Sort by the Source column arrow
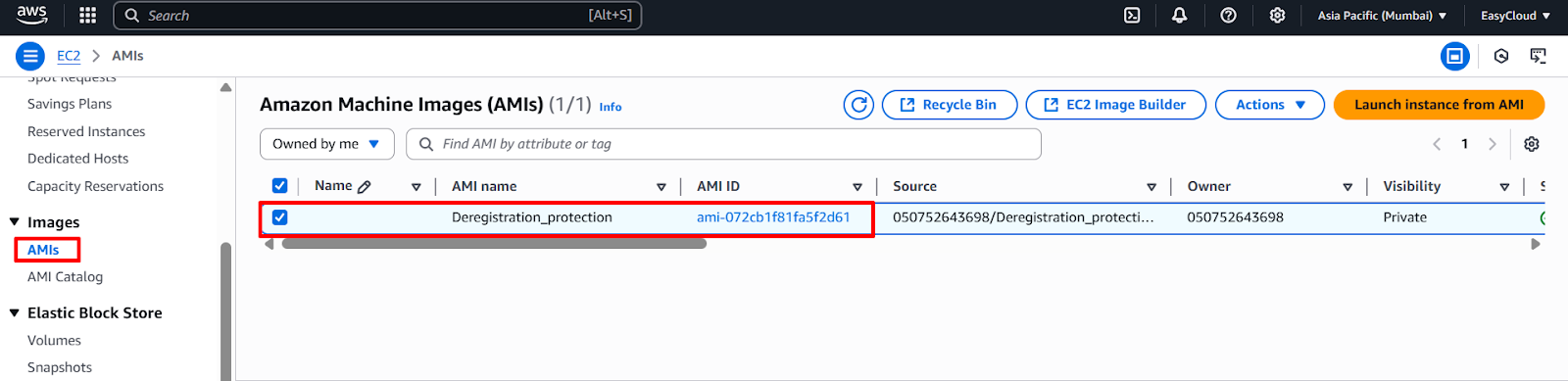 1151,187
